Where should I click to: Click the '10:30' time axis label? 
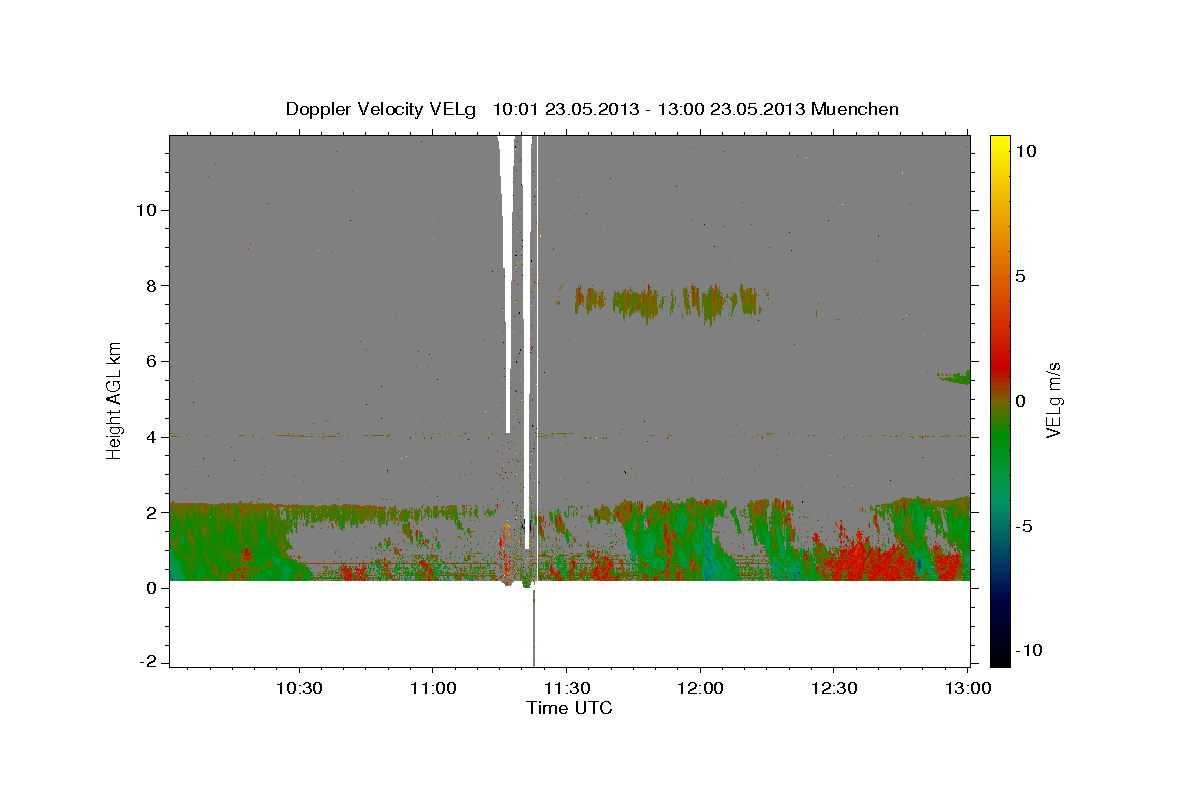click(x=298, y=688)
